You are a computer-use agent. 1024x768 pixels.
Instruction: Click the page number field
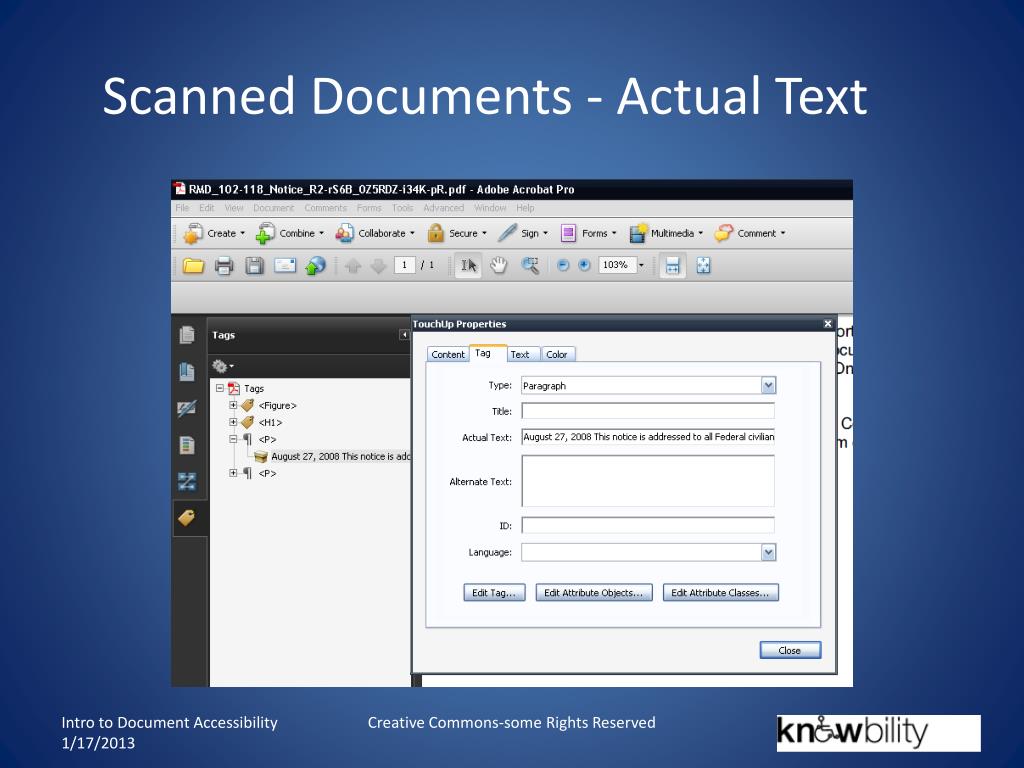pos(405,265)
